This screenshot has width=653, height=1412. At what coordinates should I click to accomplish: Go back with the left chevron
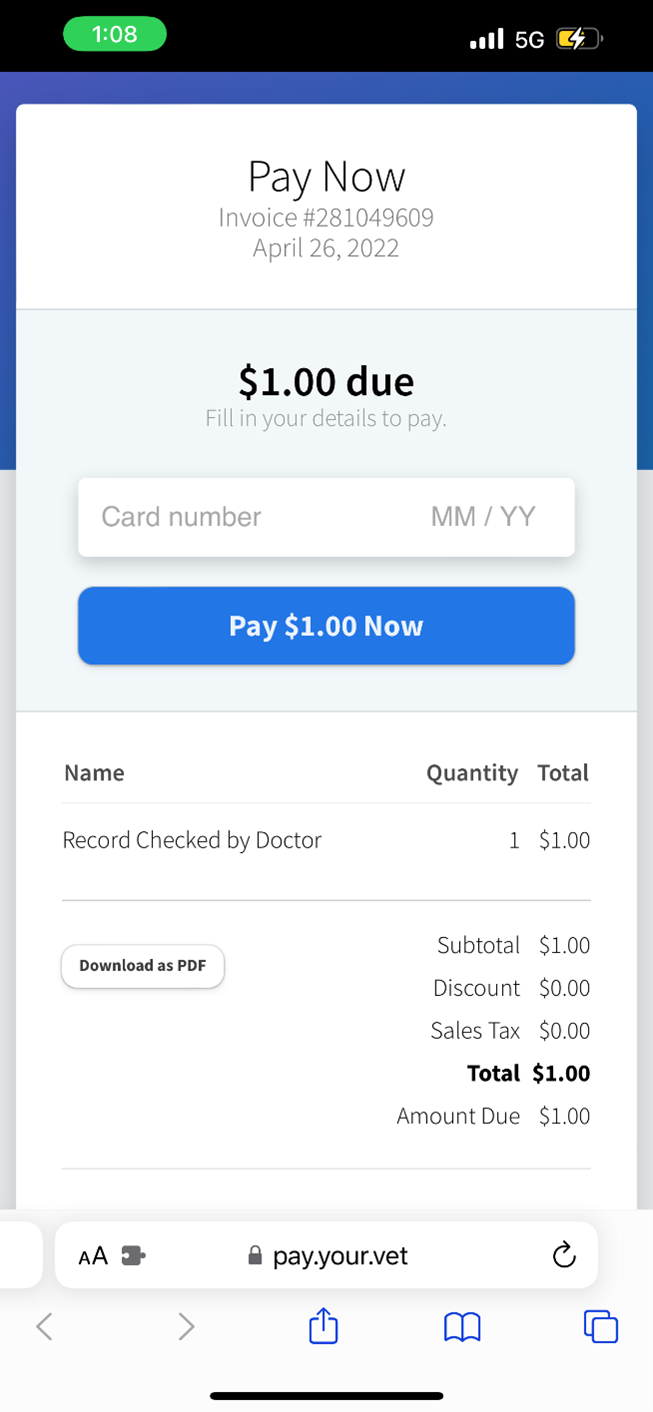coord(44,1326)
